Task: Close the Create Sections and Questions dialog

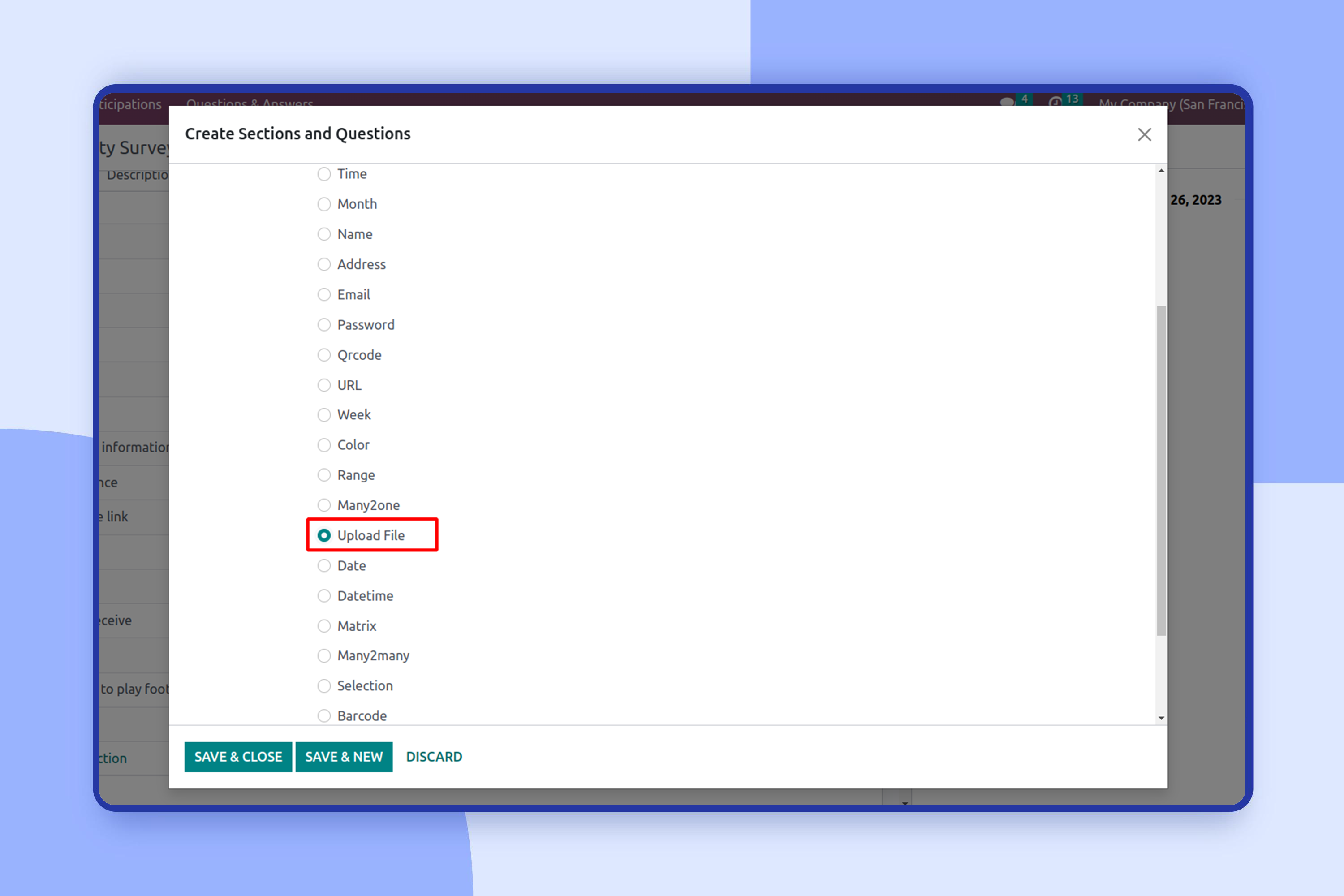Action: pyautogui.click(x=1144, y=135)
